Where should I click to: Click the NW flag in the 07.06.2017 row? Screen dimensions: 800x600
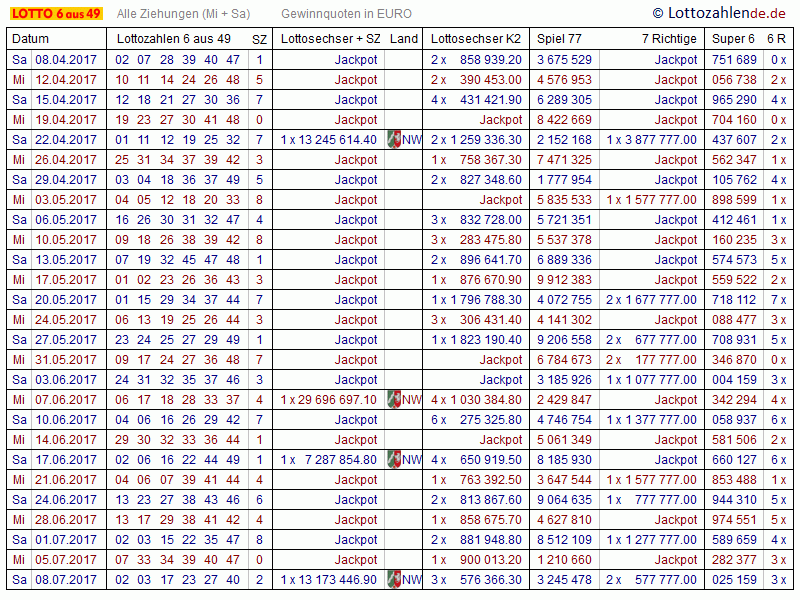click(394, 399)
